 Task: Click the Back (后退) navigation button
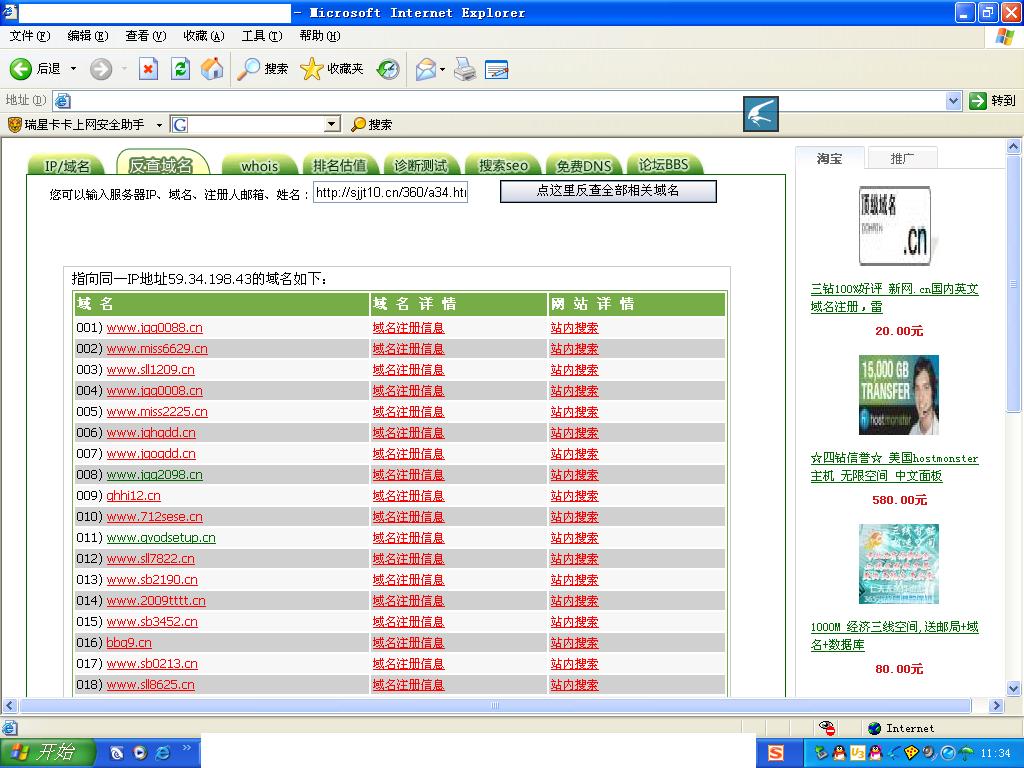click(35, 69)
